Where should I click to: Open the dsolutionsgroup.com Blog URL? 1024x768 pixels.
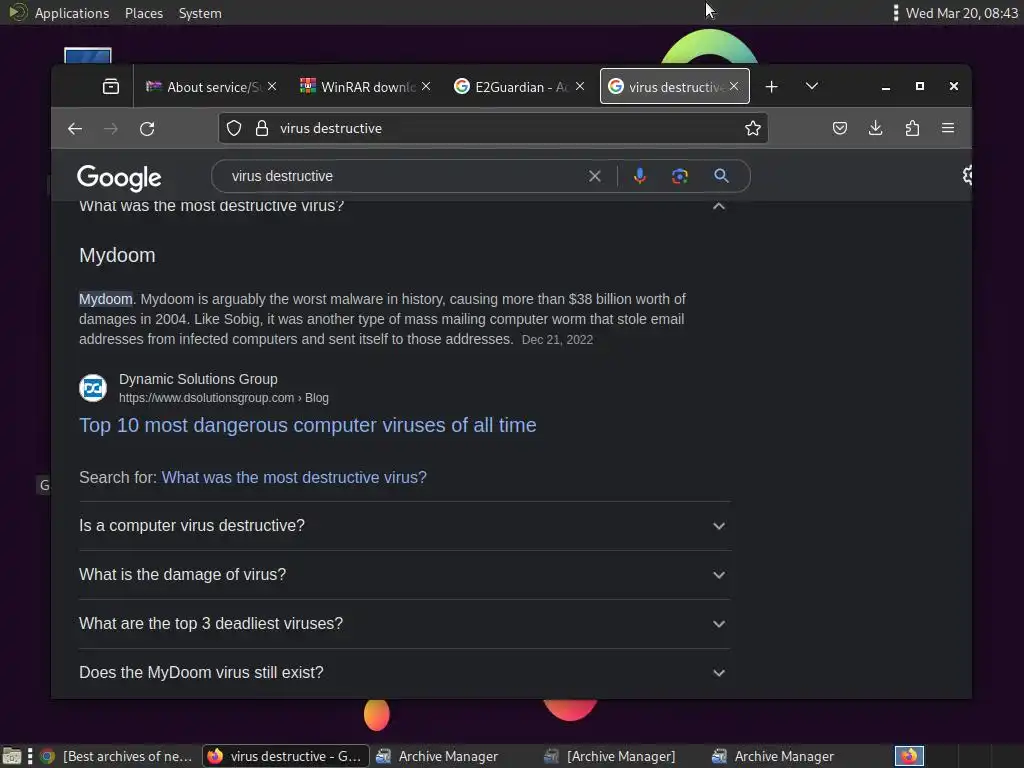[223, 398]
